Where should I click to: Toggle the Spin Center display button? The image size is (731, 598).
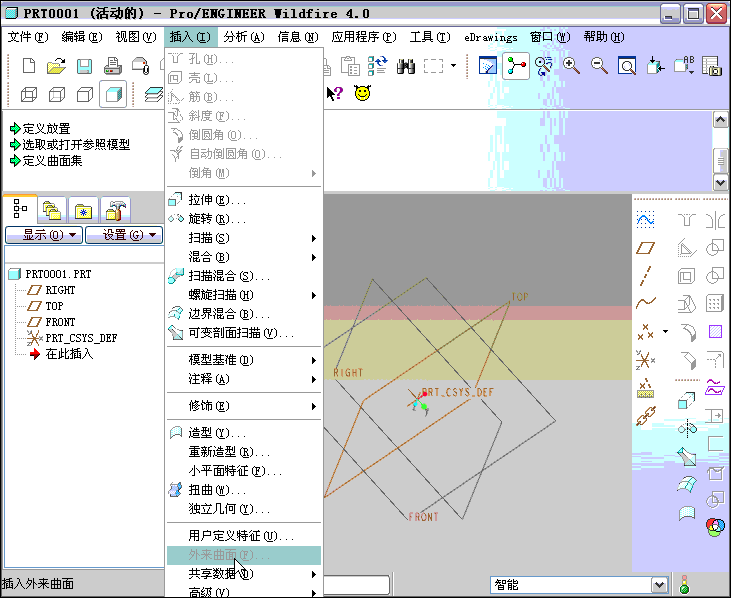click(516, 66)
